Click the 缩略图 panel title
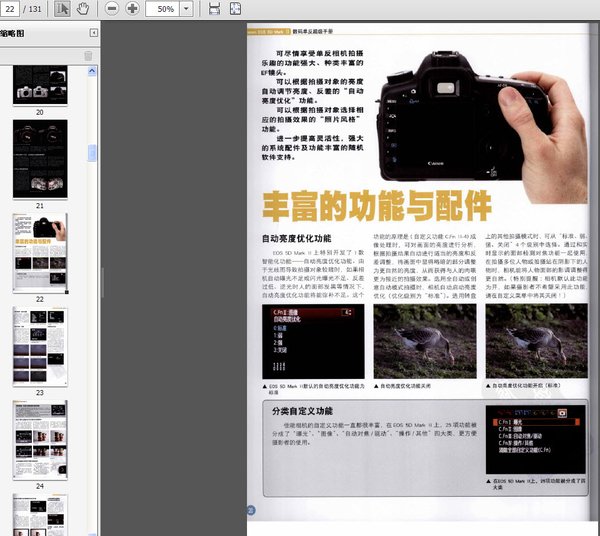Screen dimensions: 600x536 point(12,33)
